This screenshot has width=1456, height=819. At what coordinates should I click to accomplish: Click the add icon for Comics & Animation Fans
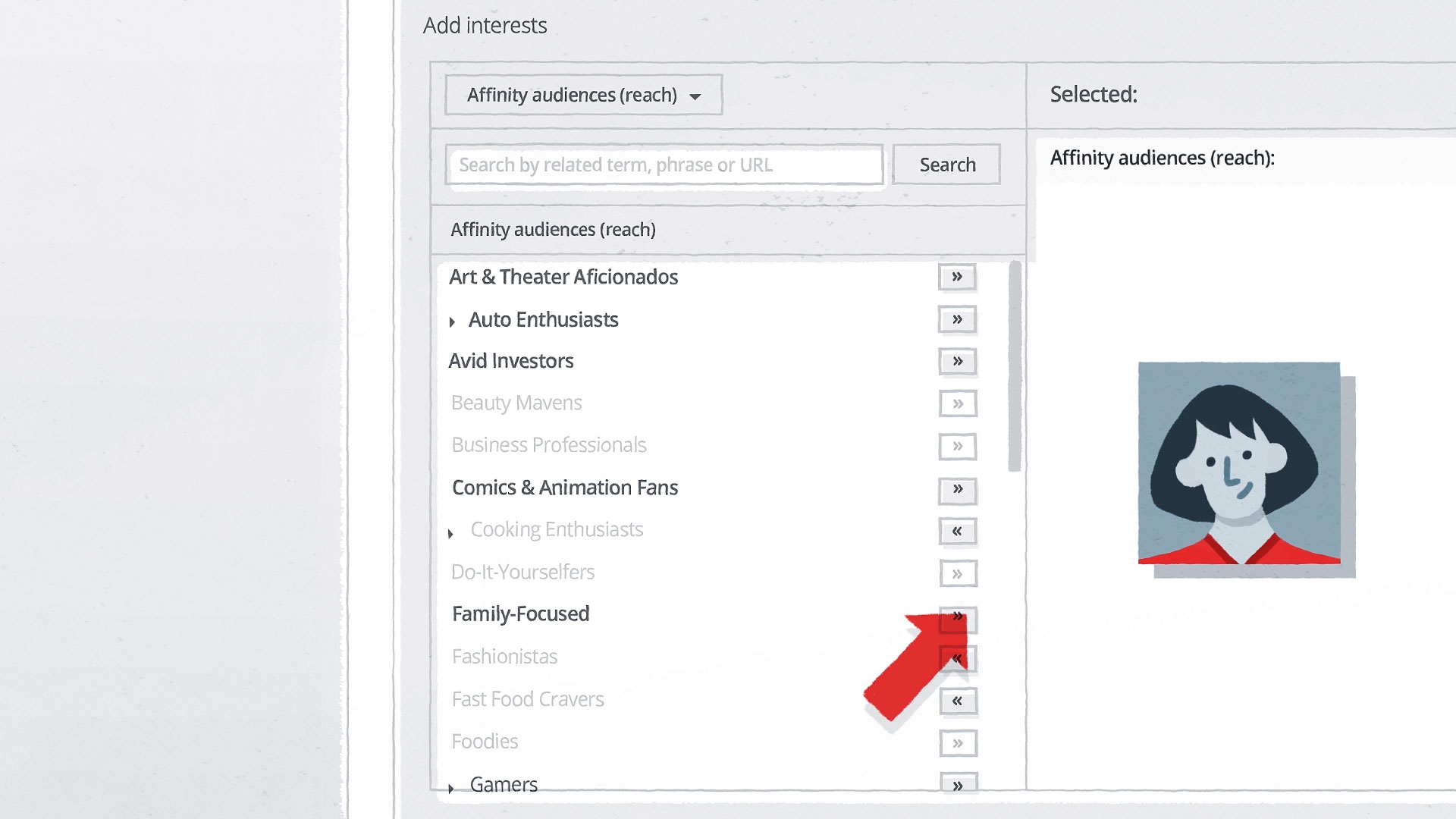[956, 488]
